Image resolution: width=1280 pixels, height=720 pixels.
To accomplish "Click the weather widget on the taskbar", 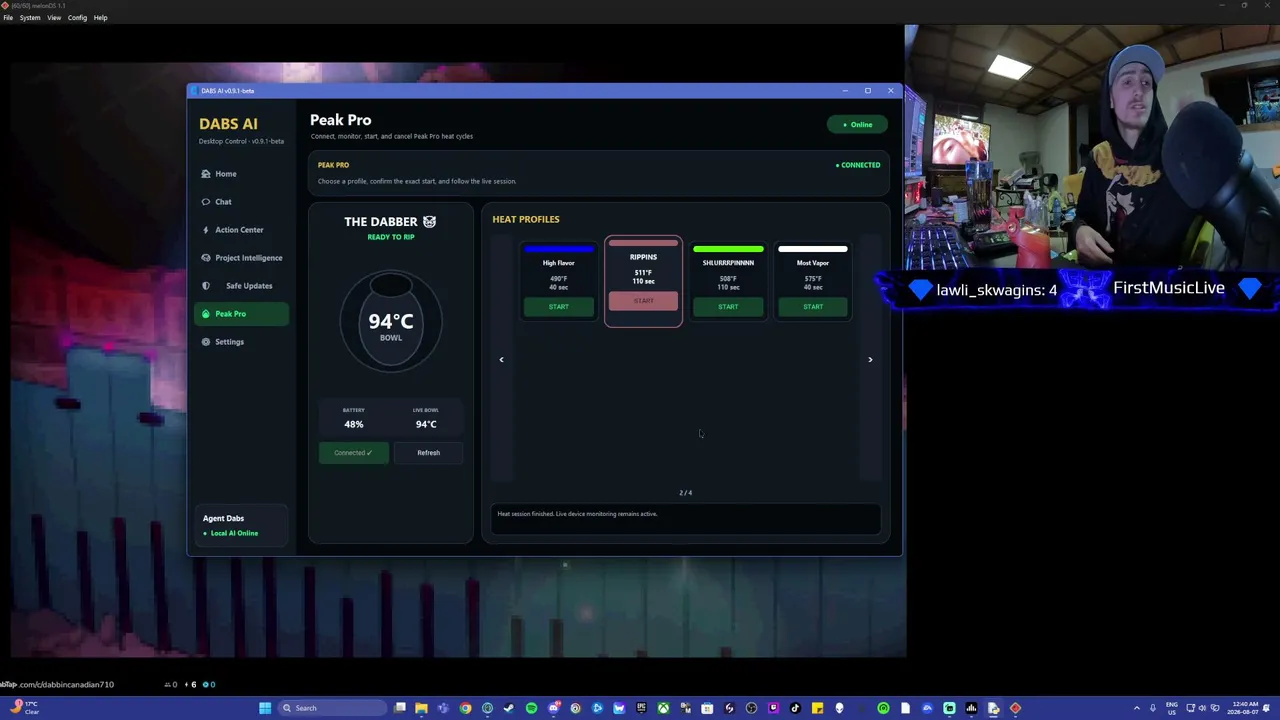I will click(24, 708).
